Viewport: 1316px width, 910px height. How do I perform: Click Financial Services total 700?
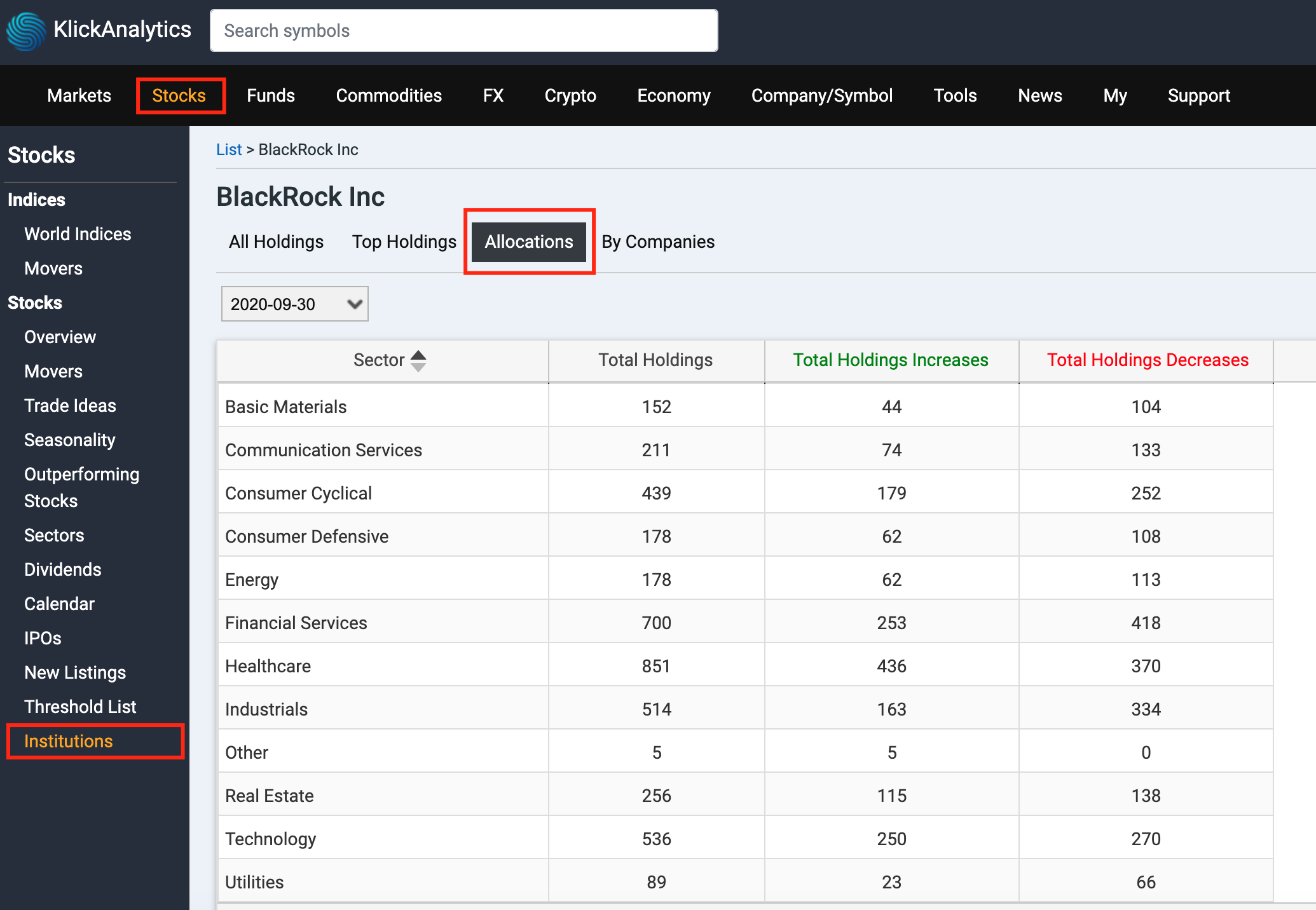[x=656, y=623]
